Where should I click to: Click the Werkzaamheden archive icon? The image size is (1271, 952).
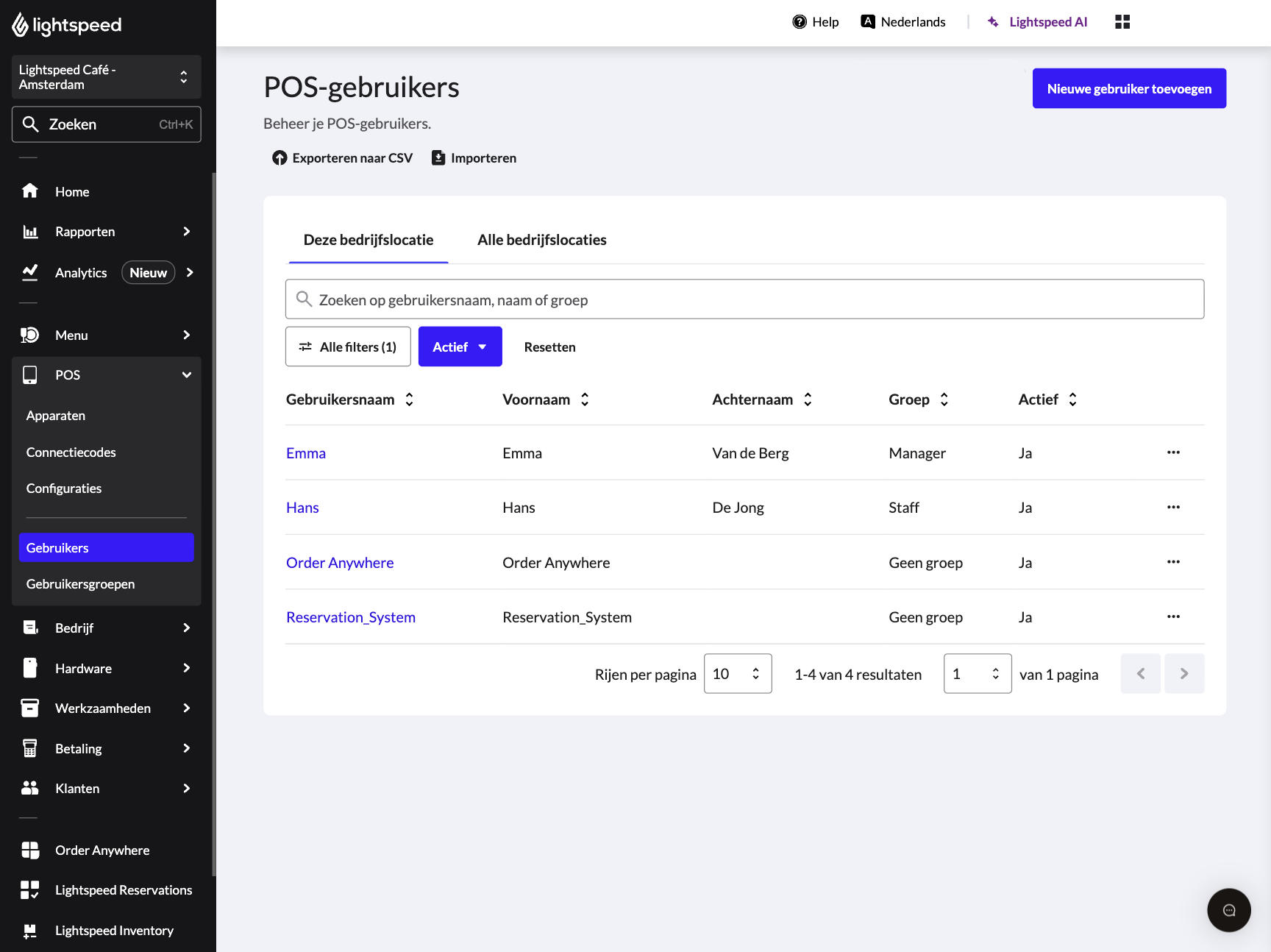(30, 708)
